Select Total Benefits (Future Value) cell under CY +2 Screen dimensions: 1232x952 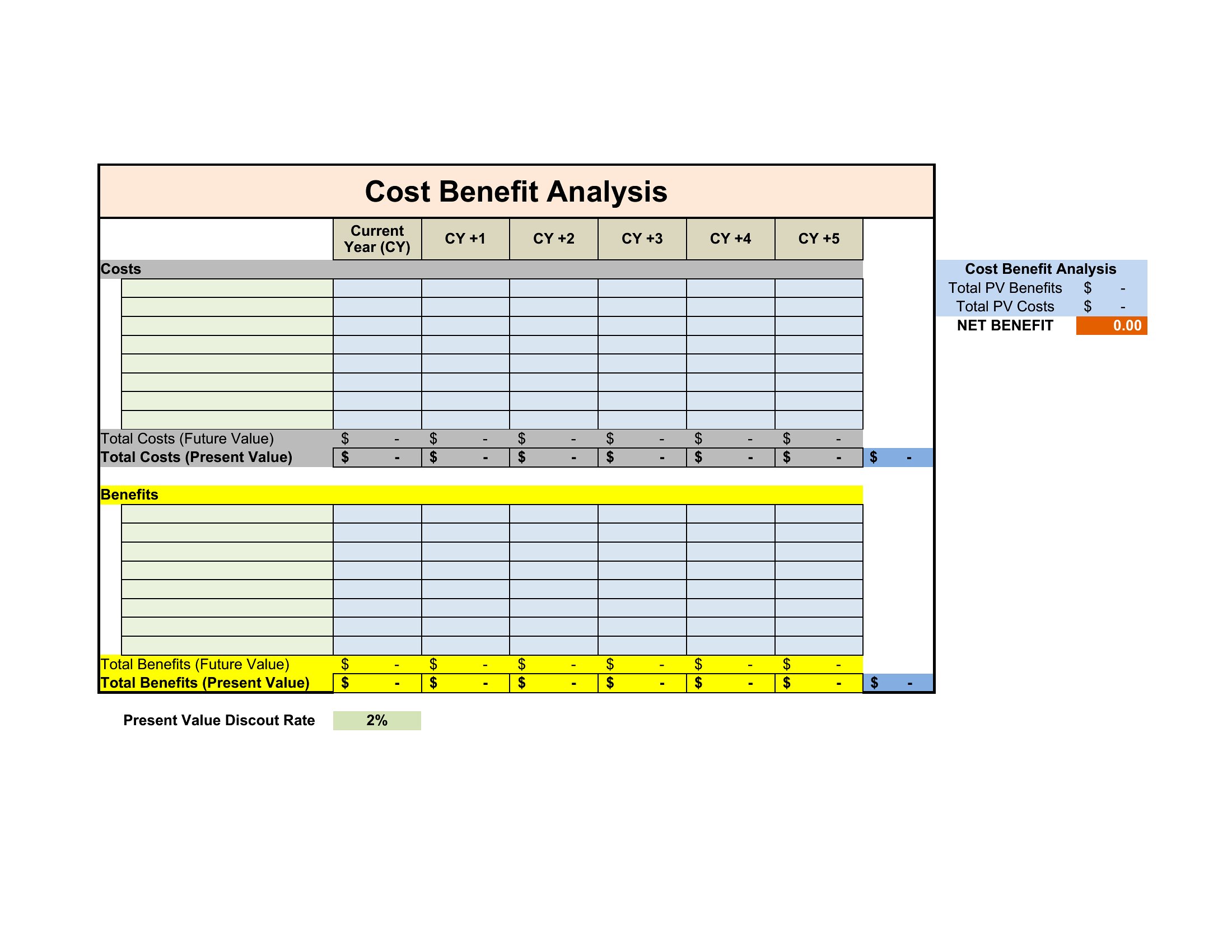click(x=553, y=664)
